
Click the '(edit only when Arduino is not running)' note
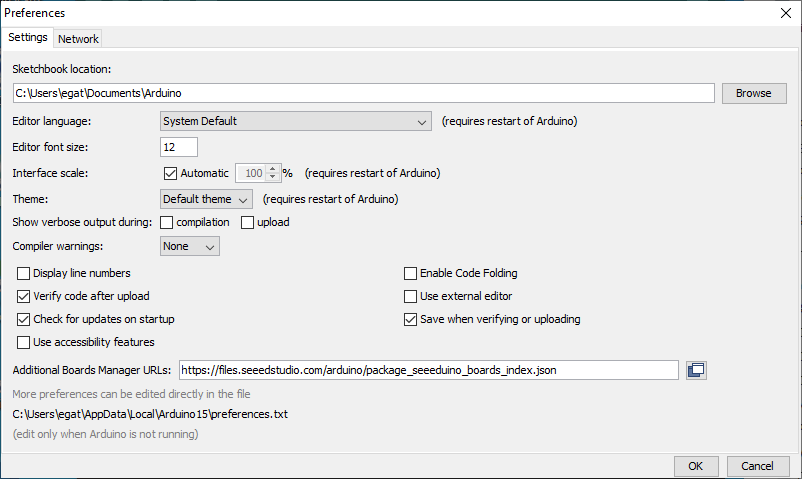click(105, 434)
